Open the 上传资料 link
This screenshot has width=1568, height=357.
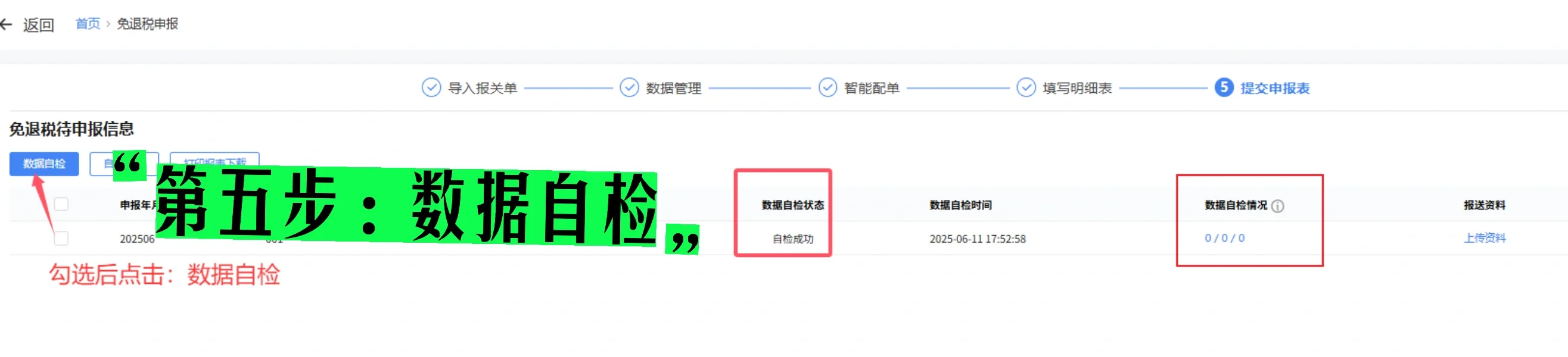pos(1484,239)
